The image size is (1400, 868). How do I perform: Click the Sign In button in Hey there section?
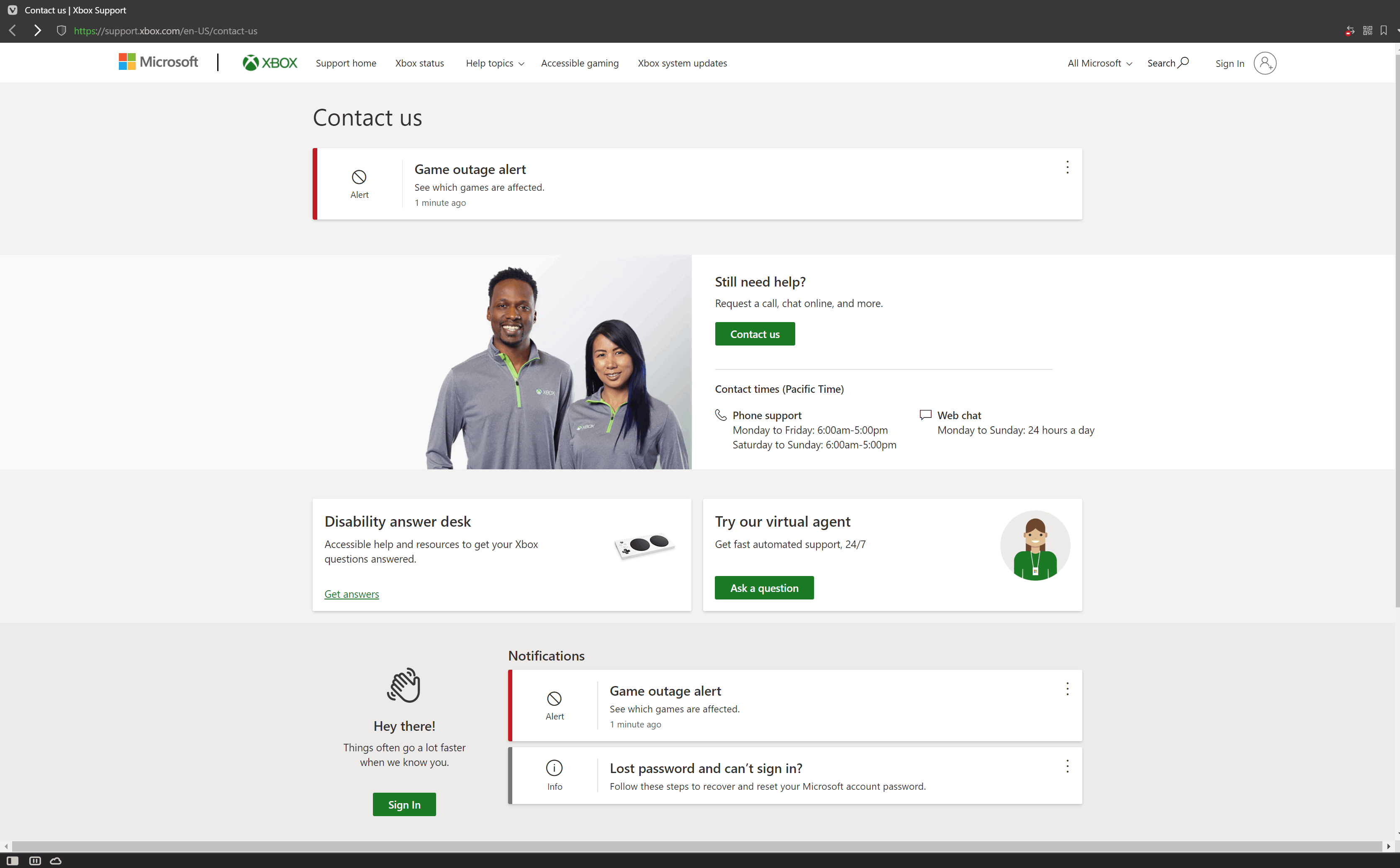click(x=404, y=804)
